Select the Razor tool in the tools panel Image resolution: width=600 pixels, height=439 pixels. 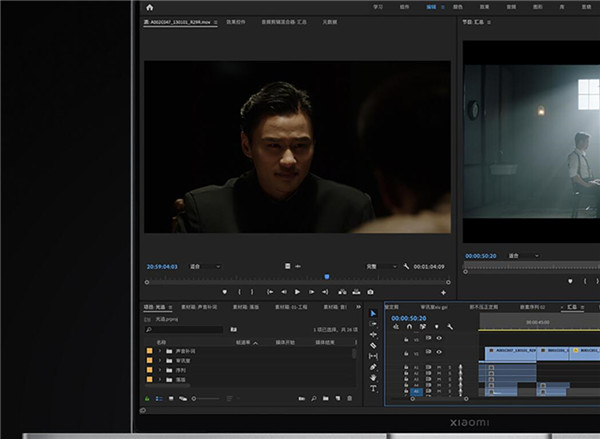point(374,345)
